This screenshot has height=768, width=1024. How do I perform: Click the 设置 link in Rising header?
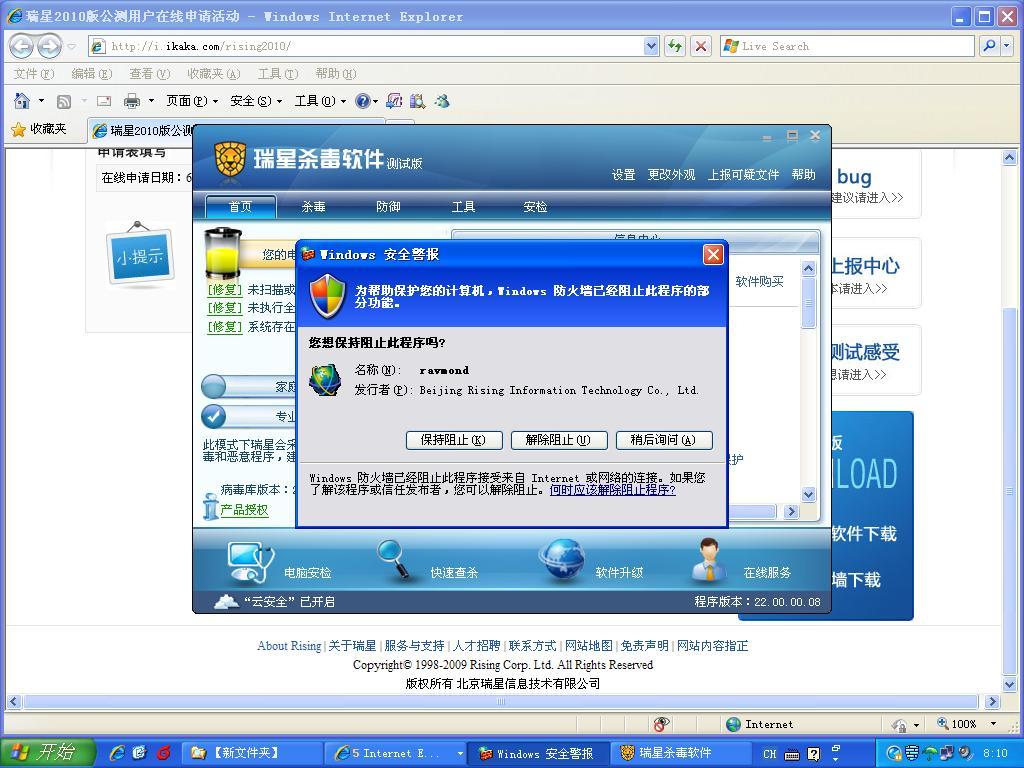623,174
